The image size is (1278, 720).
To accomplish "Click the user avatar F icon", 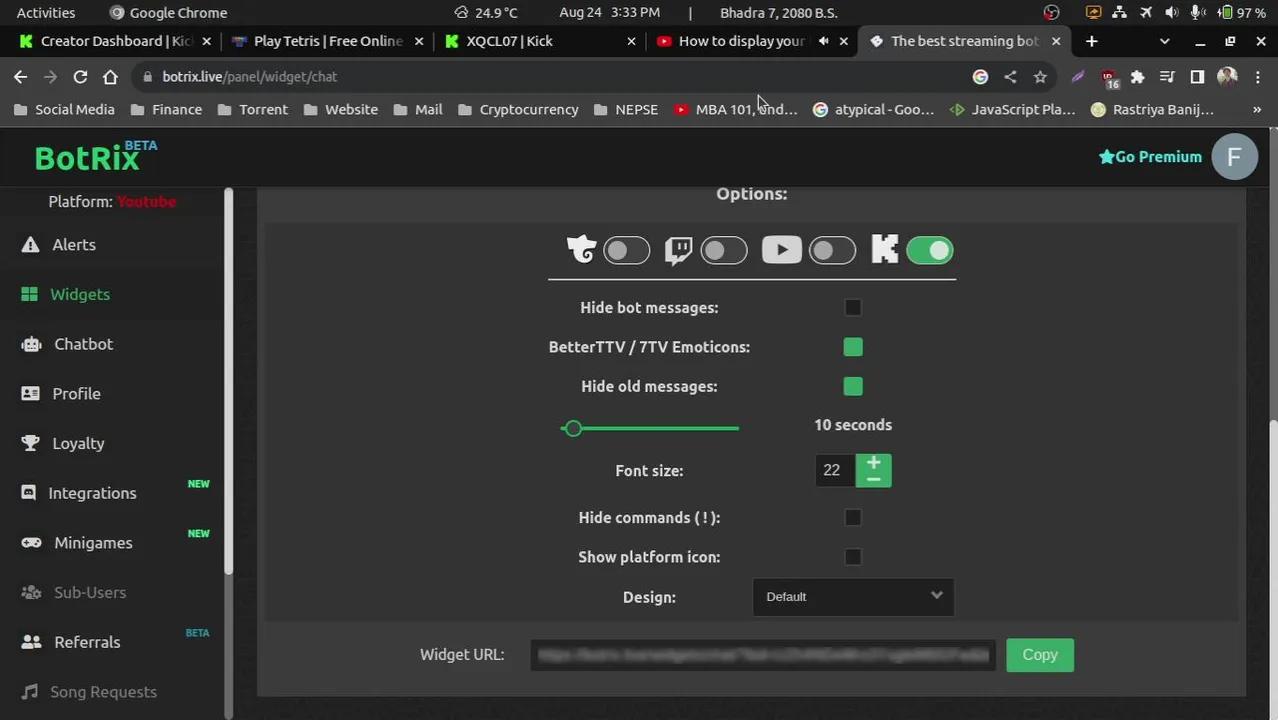I will click(1234, 157).
